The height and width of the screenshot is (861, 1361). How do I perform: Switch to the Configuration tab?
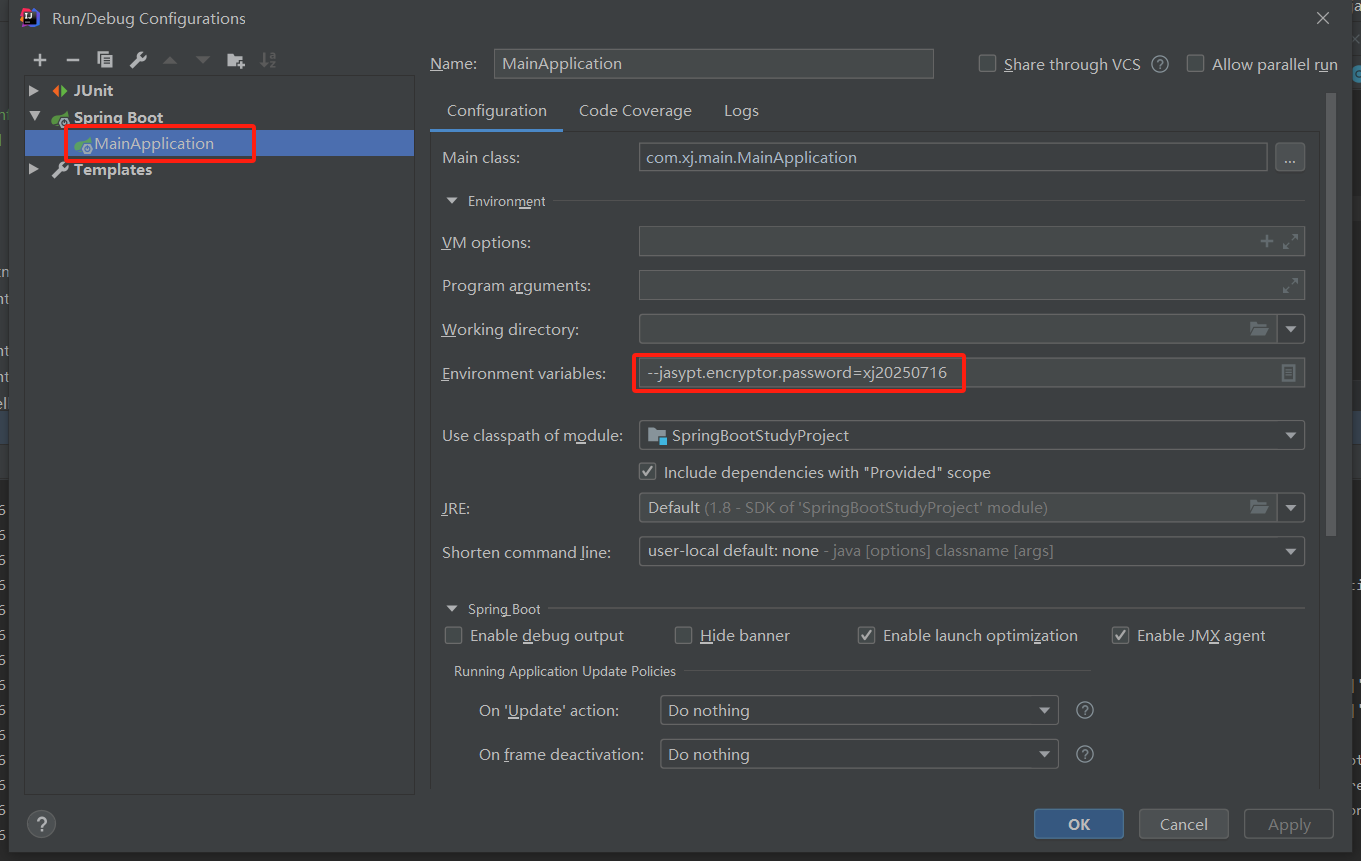497,111
